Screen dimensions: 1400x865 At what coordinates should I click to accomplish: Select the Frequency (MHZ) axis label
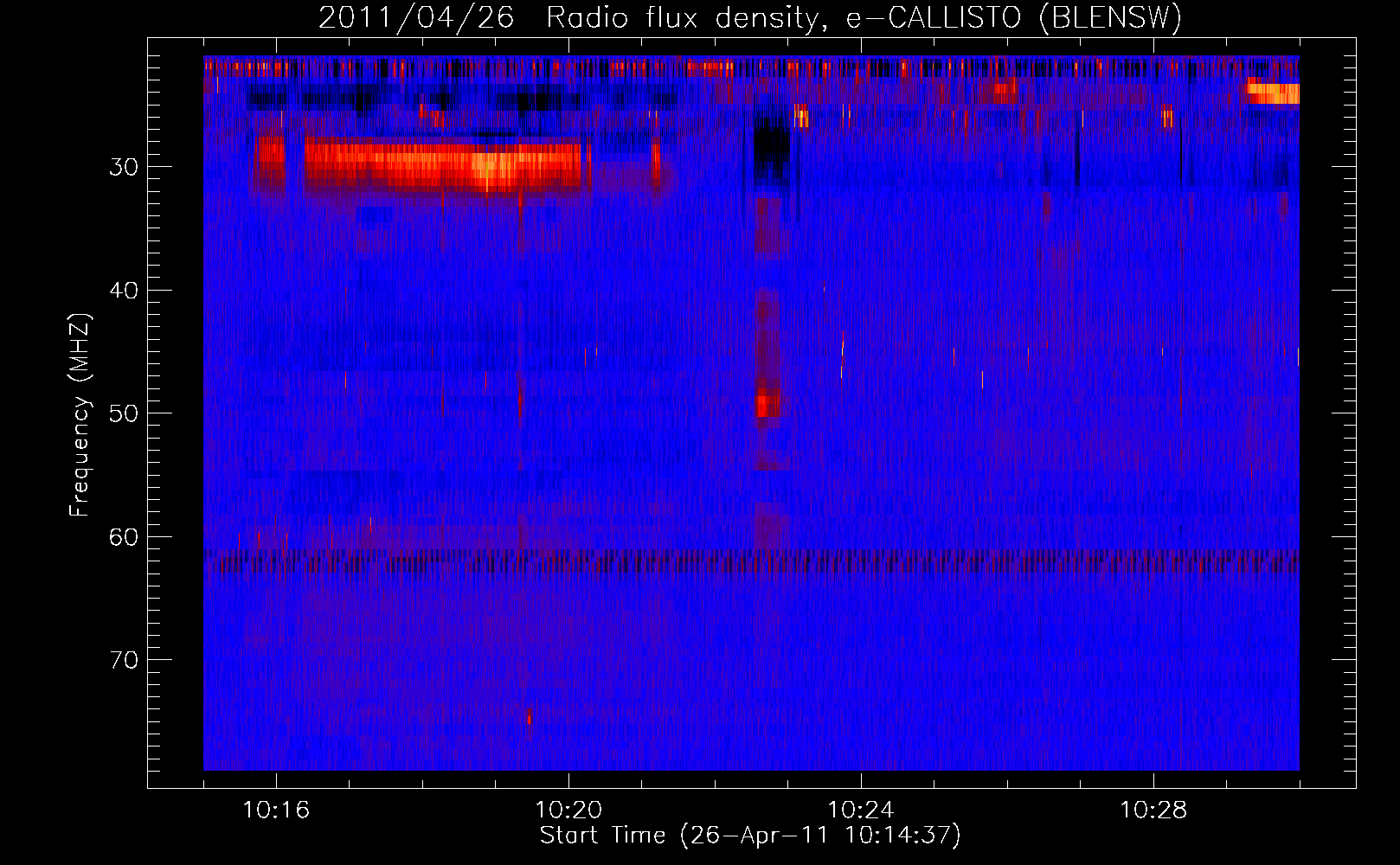(x=80, y=414)
